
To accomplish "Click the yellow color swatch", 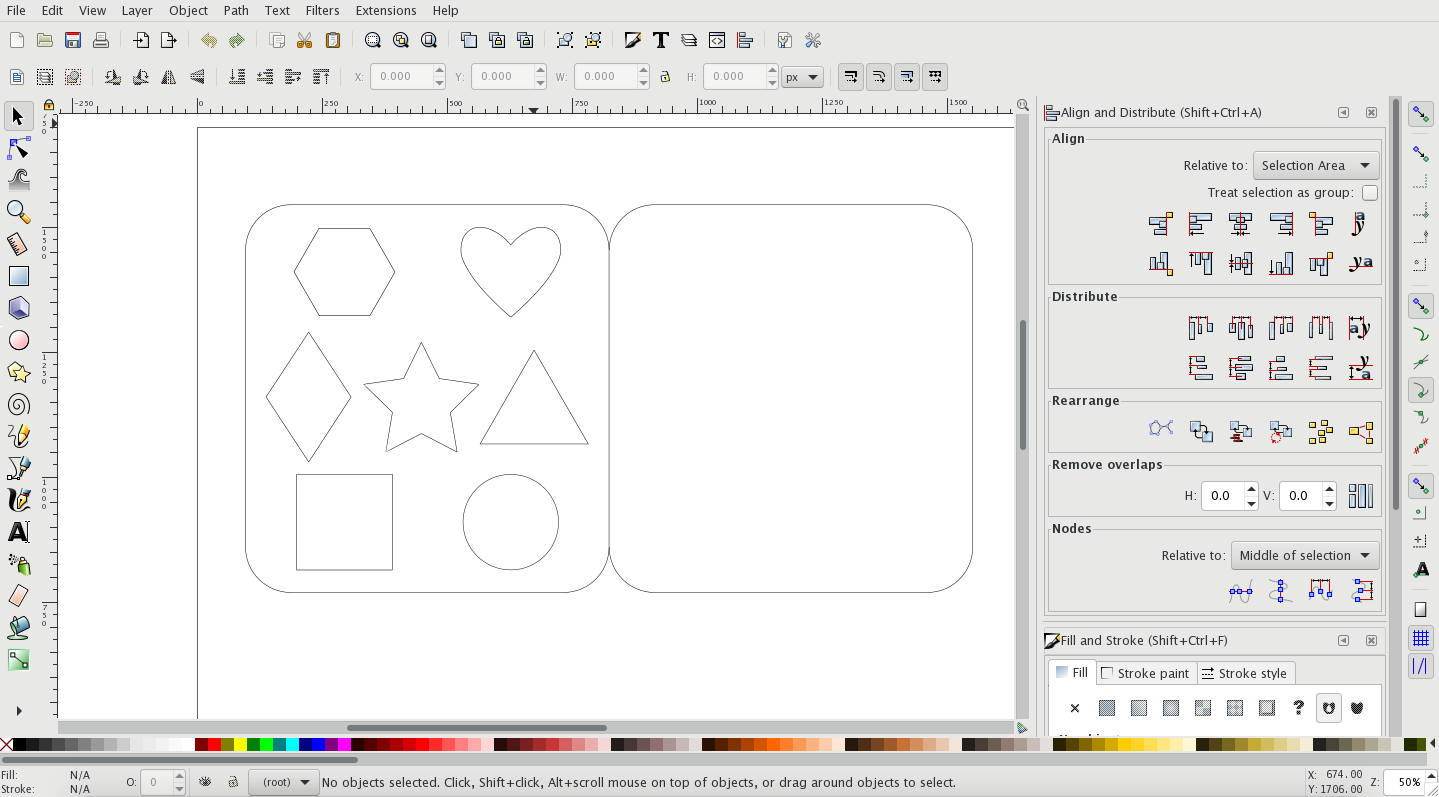I will [x=240, y=744].
